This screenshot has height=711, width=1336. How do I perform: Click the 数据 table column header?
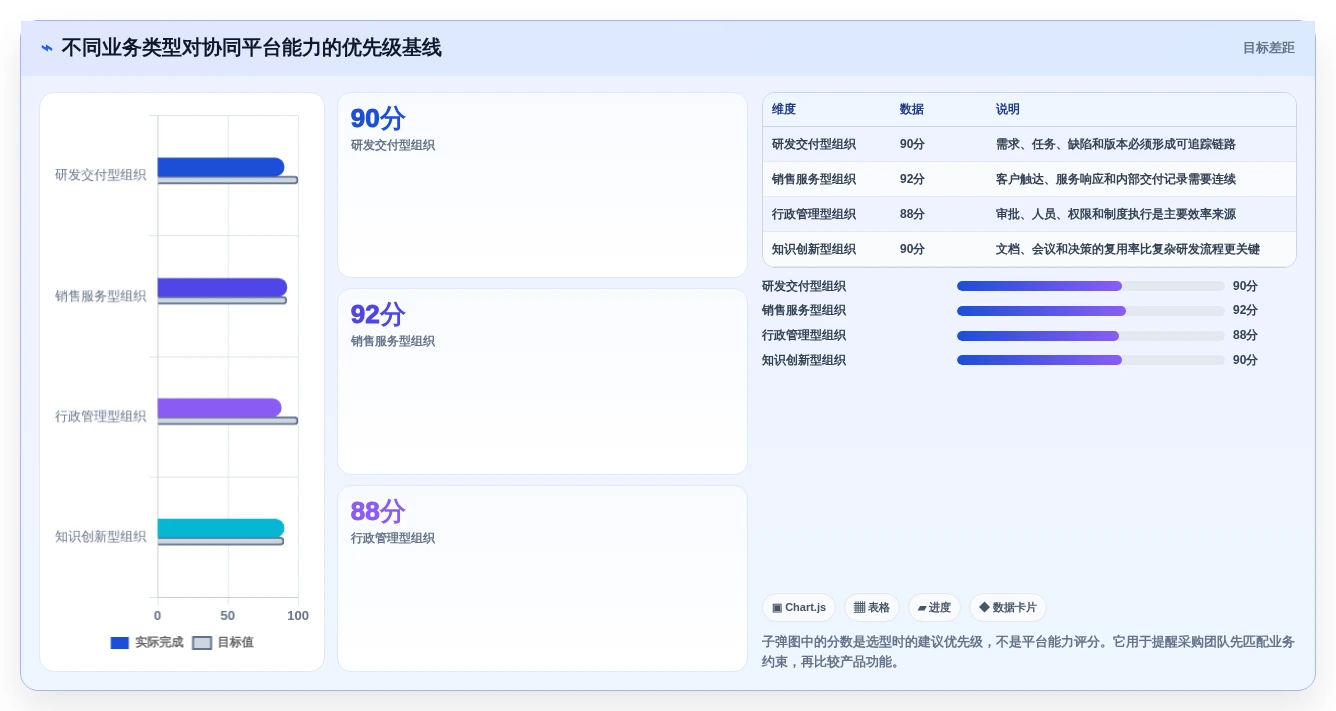[912, 109]
